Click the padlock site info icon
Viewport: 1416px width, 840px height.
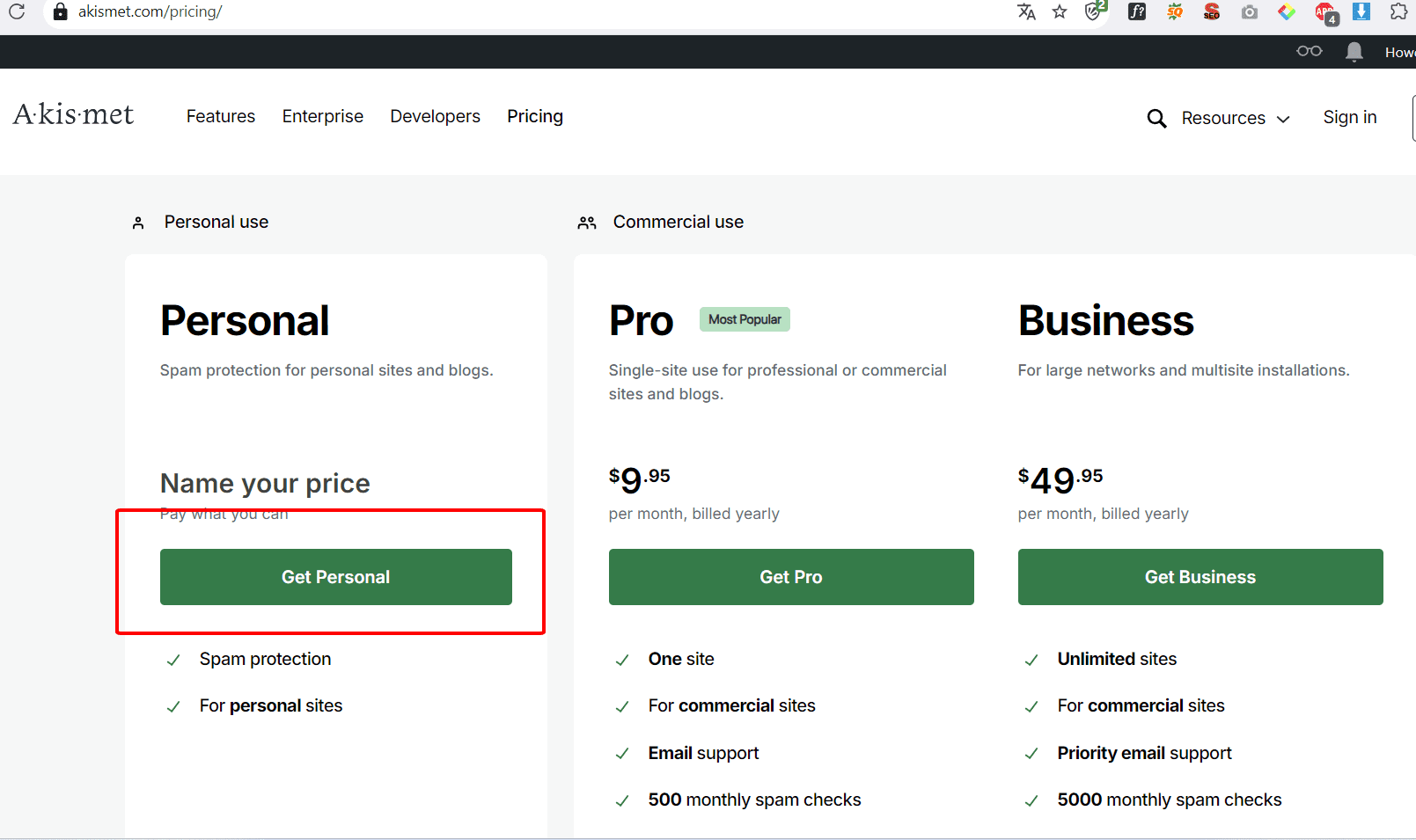[60, 11]
